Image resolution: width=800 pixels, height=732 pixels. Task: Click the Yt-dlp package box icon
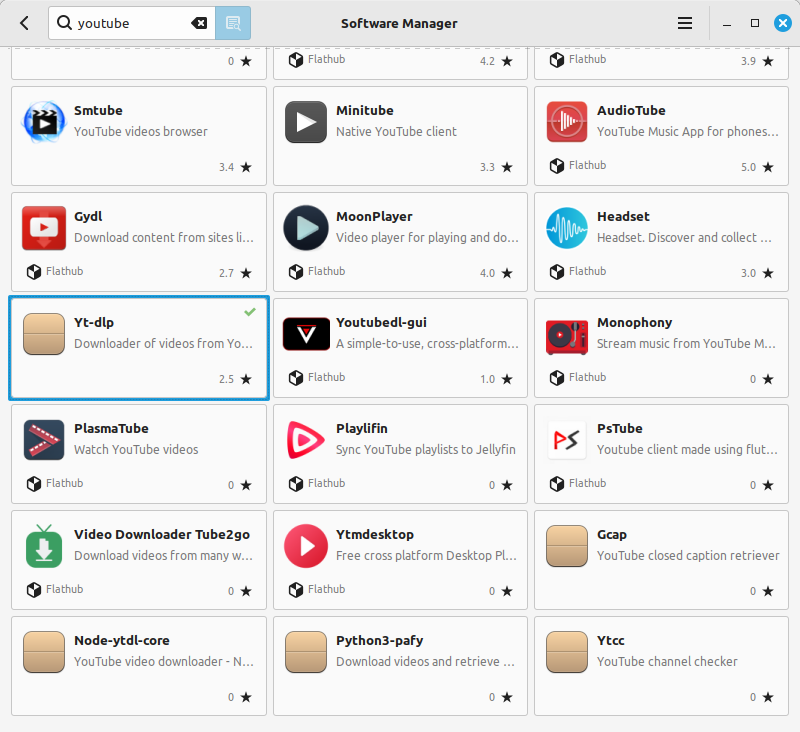tap(44, 334)
